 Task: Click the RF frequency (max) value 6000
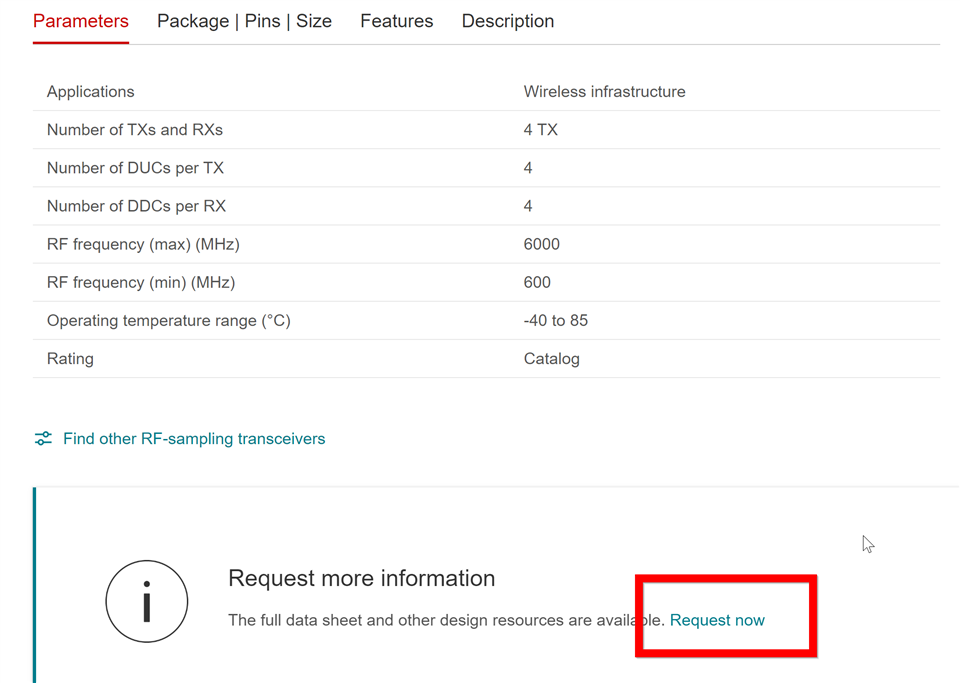[x=542, y=244]
